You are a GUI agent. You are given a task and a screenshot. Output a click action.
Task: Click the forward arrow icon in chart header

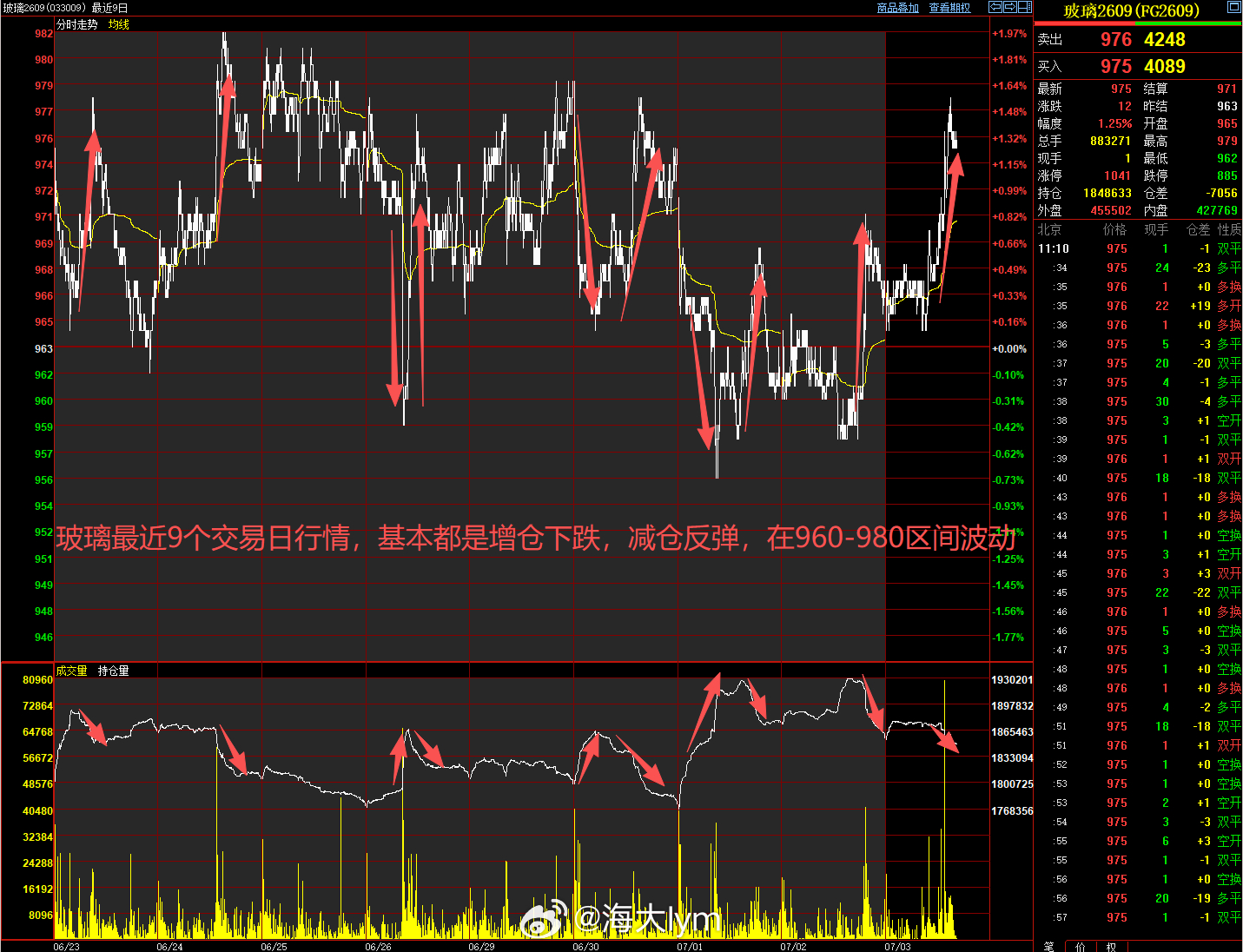click(x=1010, y=7)
